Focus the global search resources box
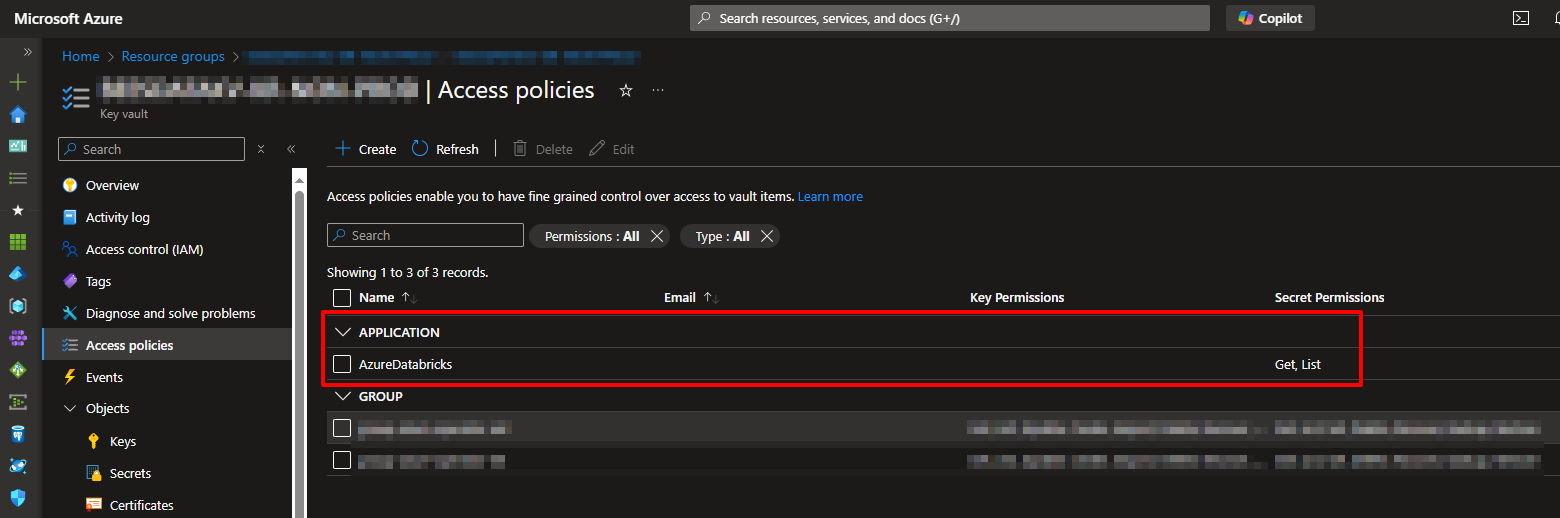This screenshot has width=1560, height=518. (950, 18)
